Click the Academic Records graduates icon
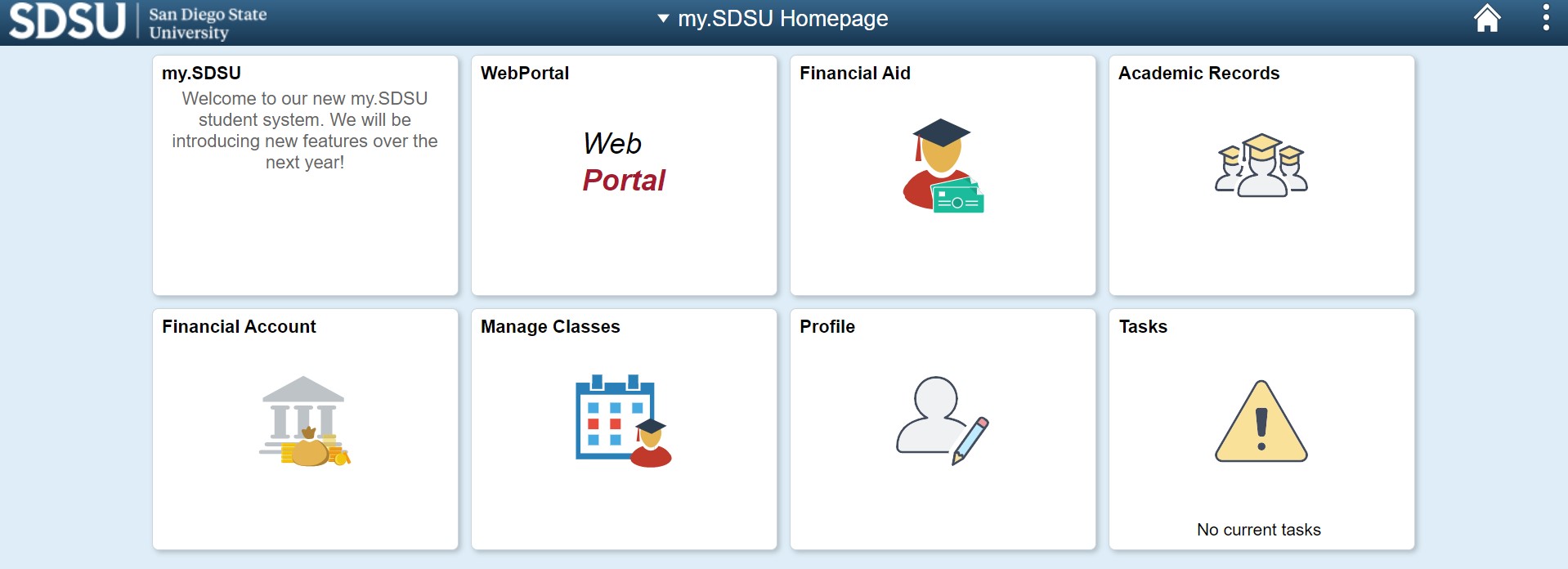The width and height of the screenshot is (1568, 569). coord(1261,165)
